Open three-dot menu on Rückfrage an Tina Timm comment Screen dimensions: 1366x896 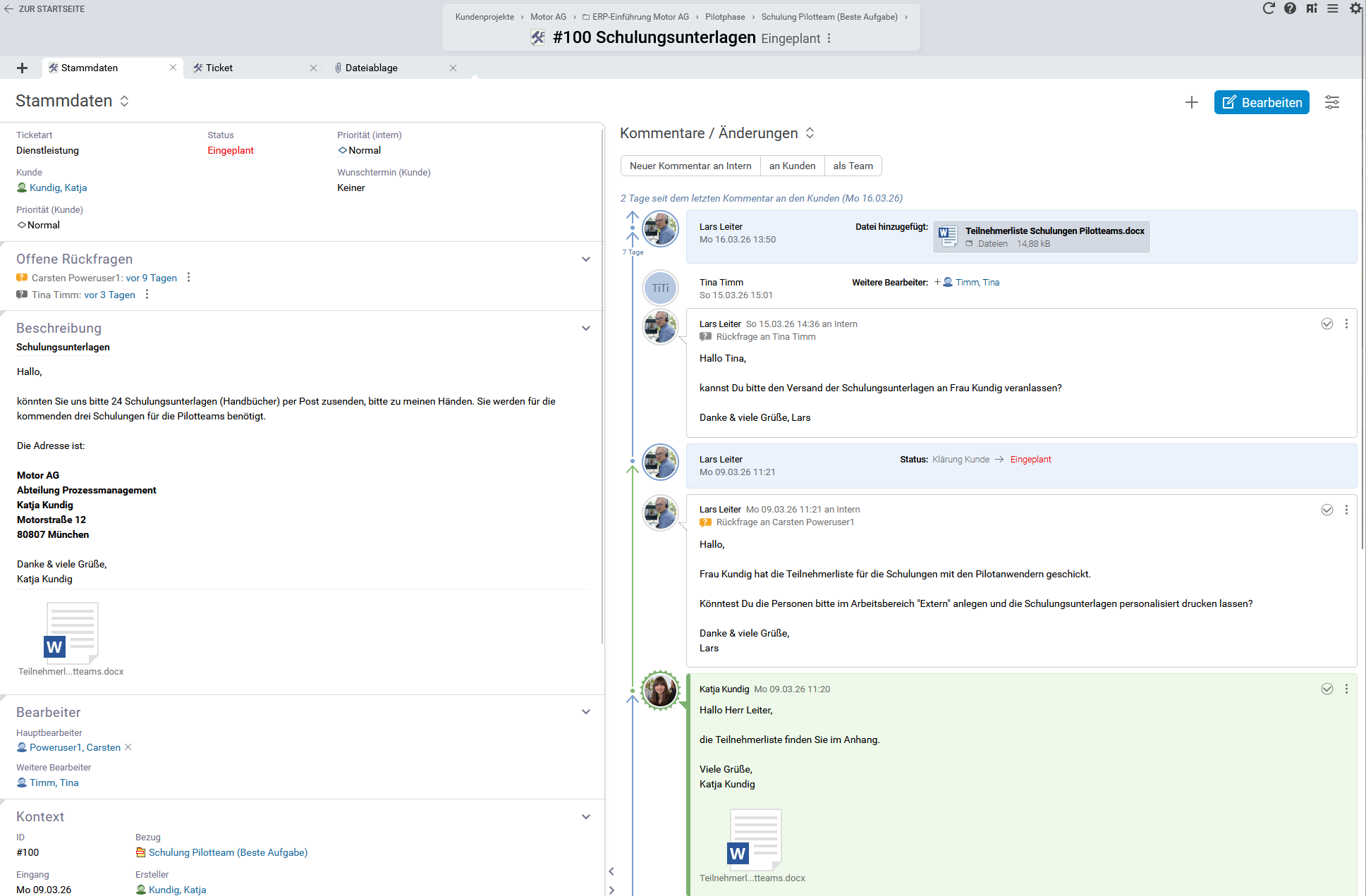pos(1346,324)
